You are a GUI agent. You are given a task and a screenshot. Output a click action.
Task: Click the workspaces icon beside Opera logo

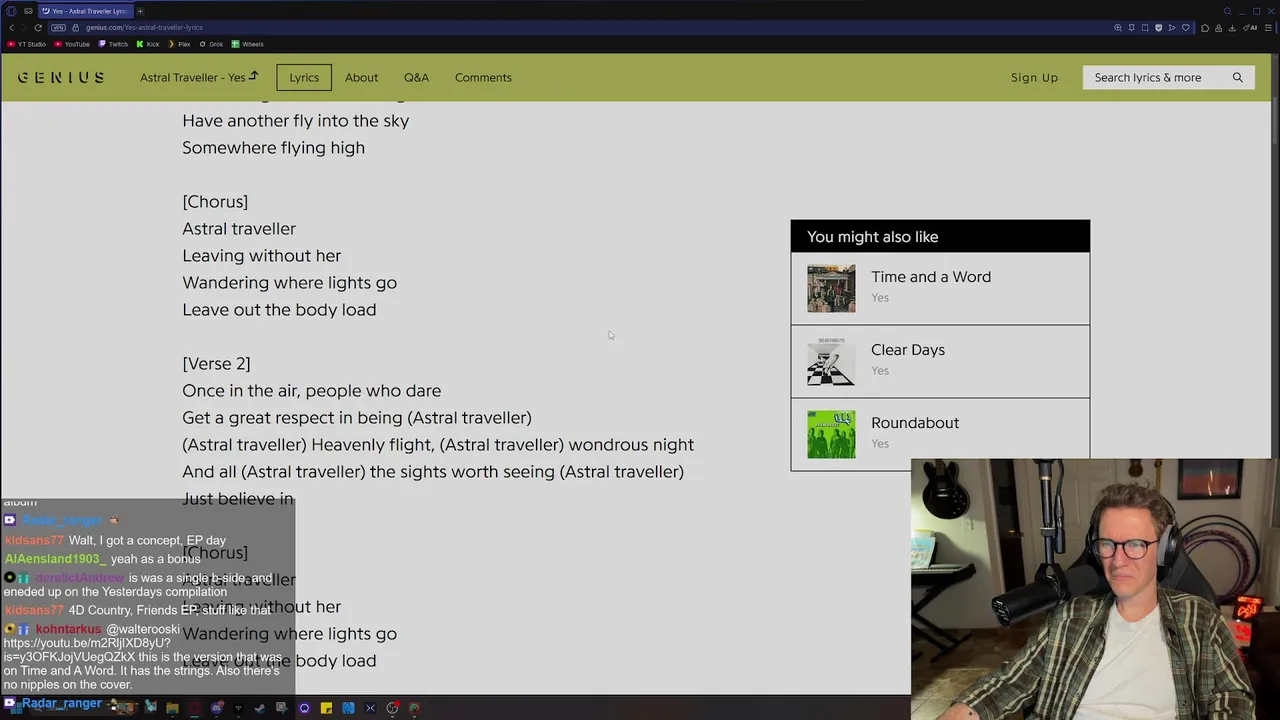click(x=28, y=11)
